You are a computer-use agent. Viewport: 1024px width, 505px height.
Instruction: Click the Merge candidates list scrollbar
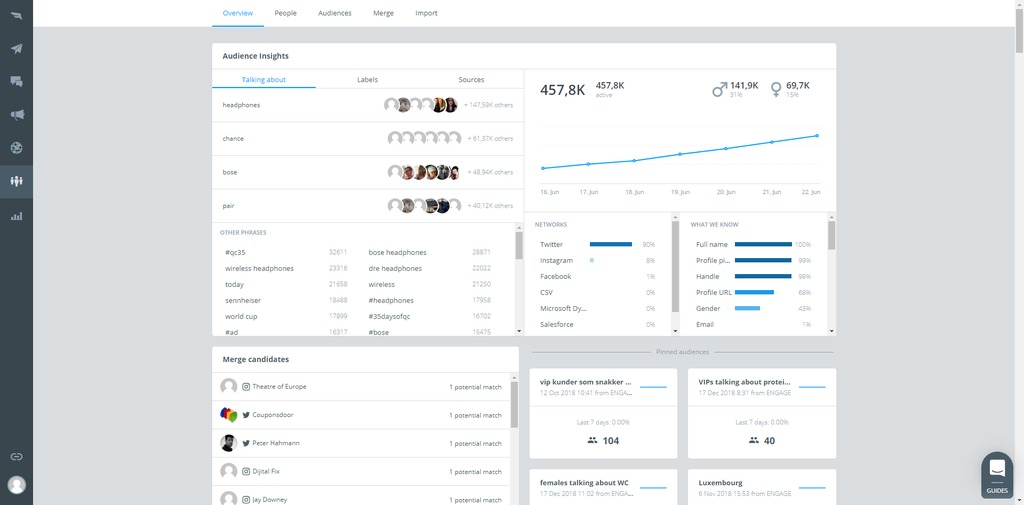click(514, 405)
